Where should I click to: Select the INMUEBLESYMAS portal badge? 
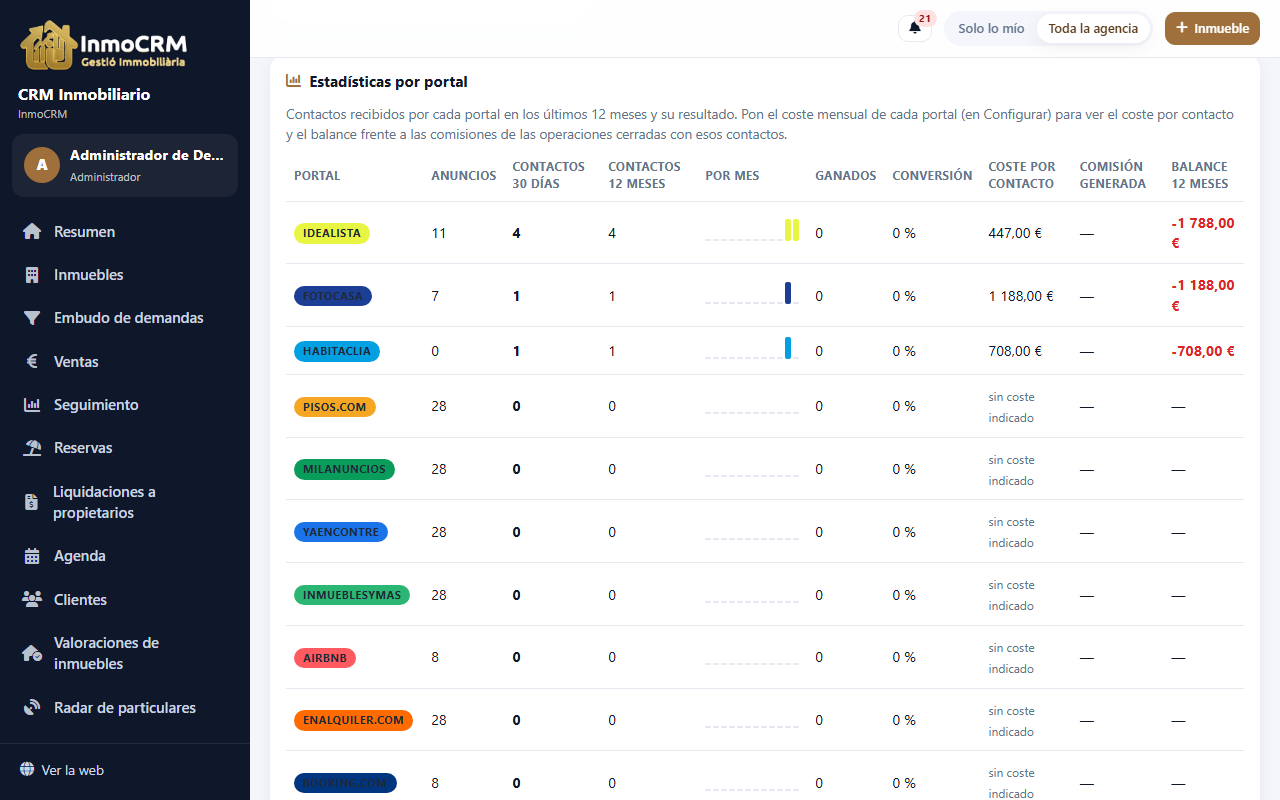click(352, 595)
